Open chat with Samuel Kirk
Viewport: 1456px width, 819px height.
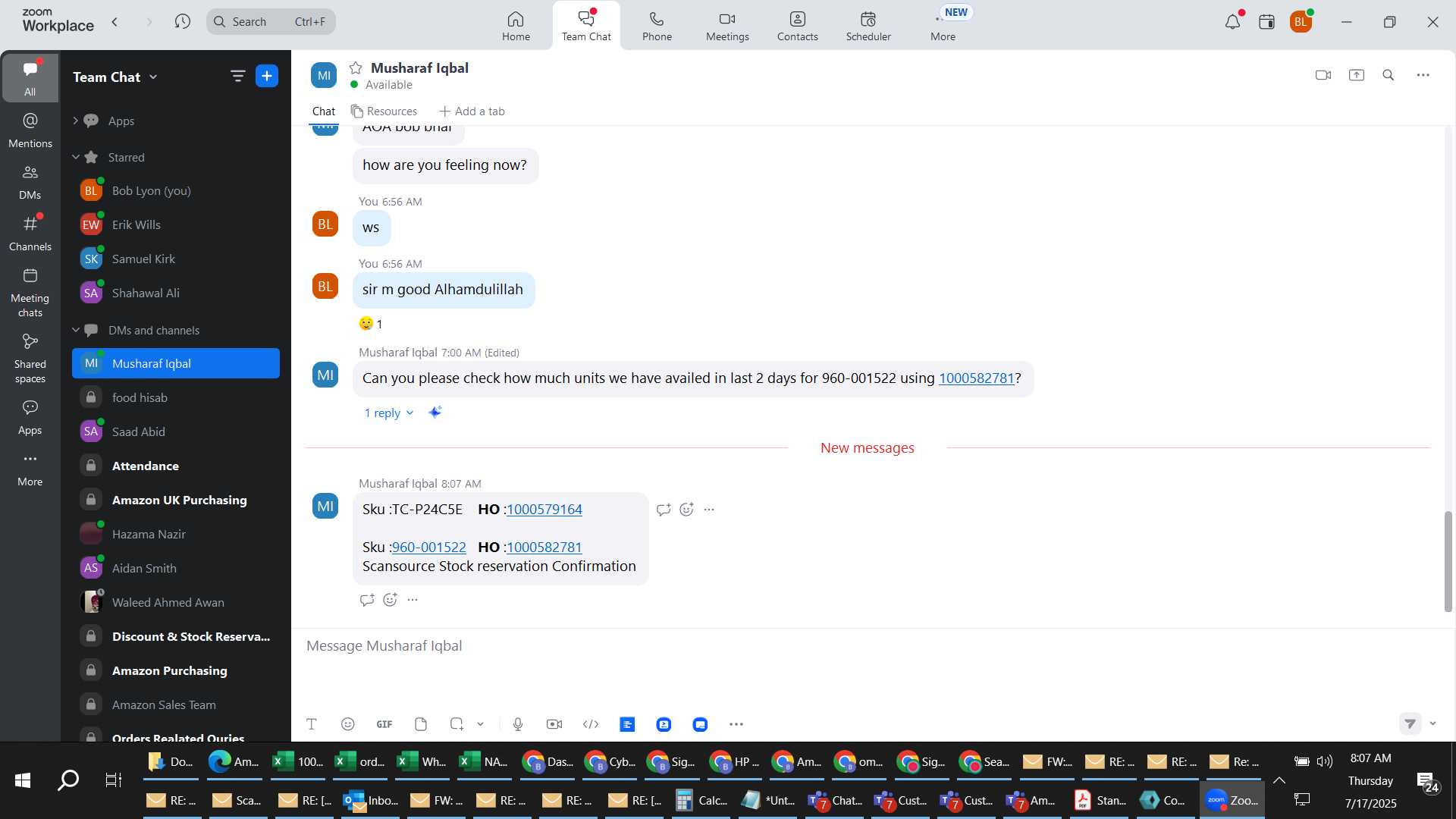coord(176,259)
